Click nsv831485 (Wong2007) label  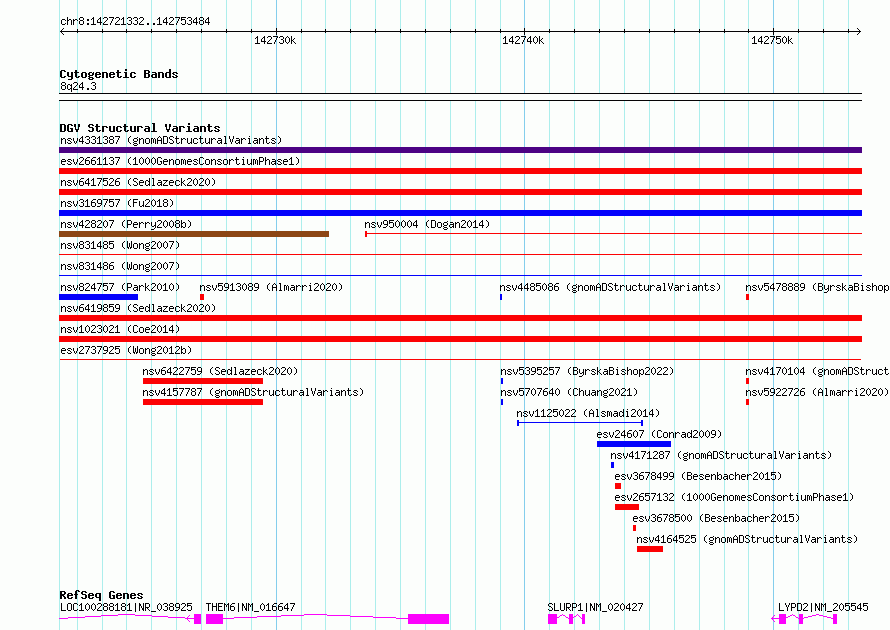pyautogui.click(x=120, y=245)
